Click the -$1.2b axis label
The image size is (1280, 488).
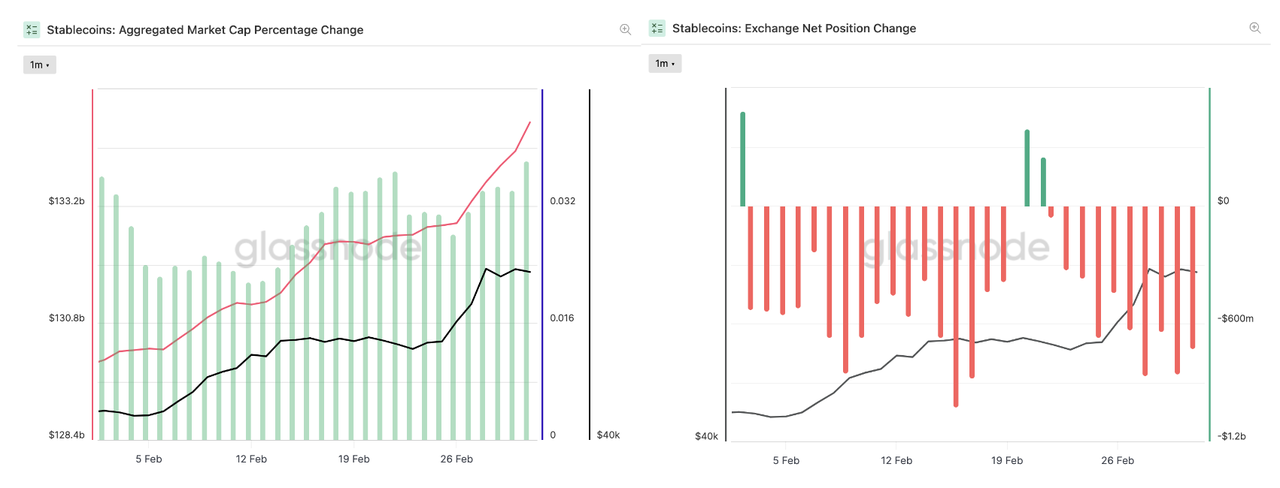click(1231, 437)
